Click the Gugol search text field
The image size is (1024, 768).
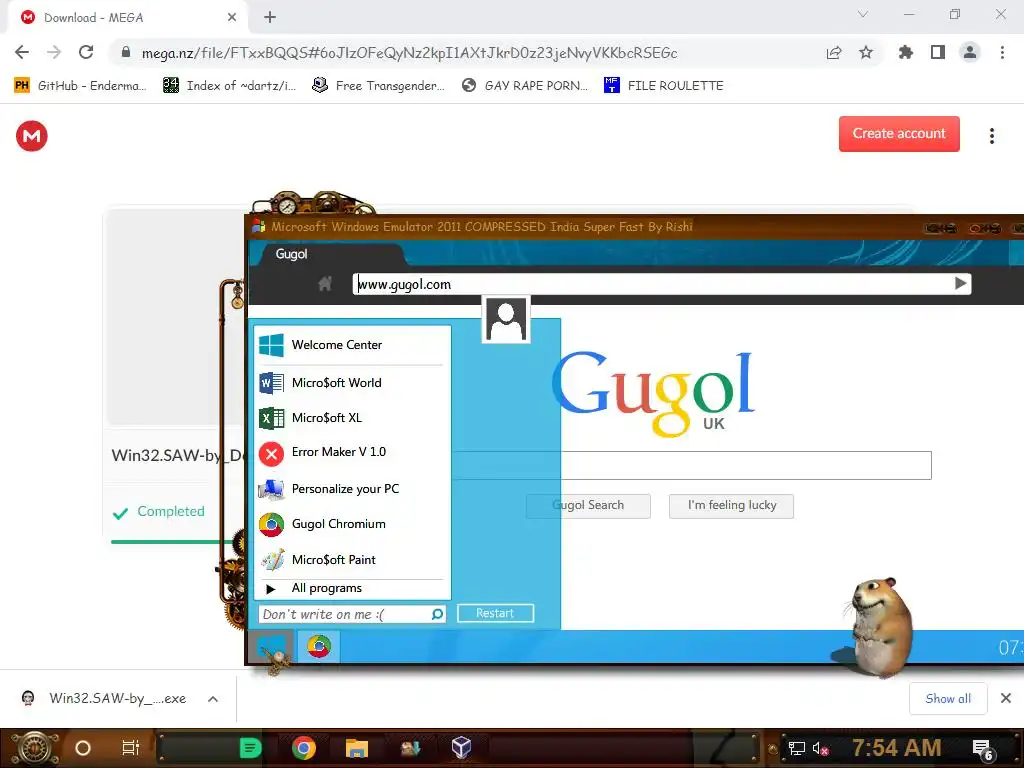coord(691,465)
